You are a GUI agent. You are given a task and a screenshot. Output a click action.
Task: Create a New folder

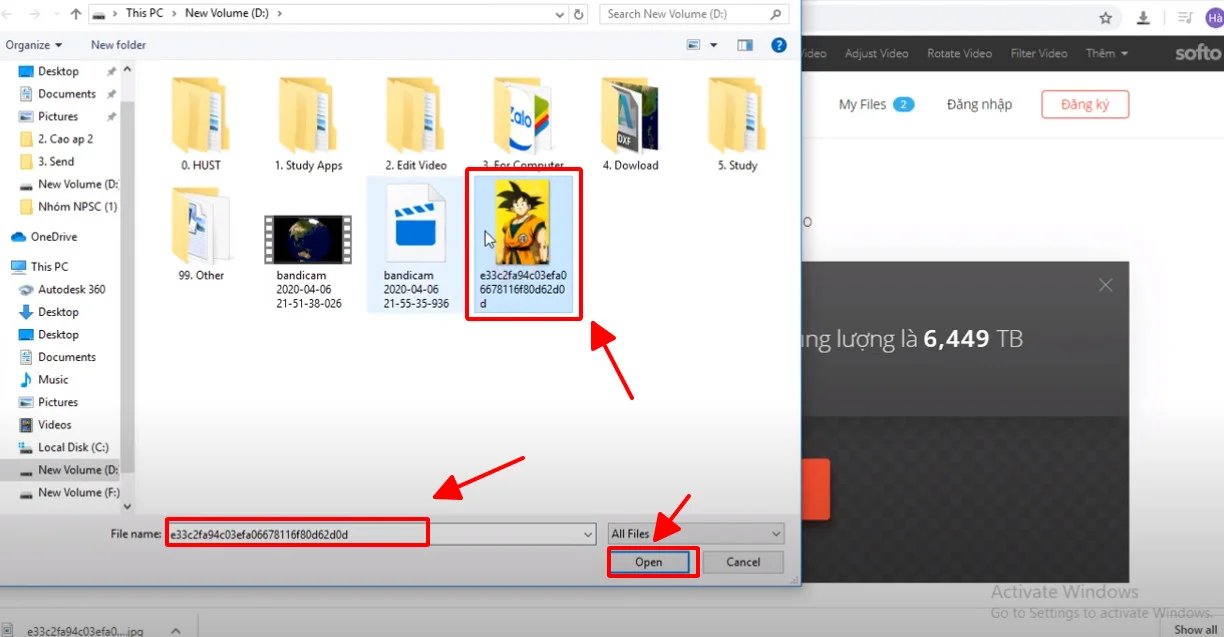point(118,45)
